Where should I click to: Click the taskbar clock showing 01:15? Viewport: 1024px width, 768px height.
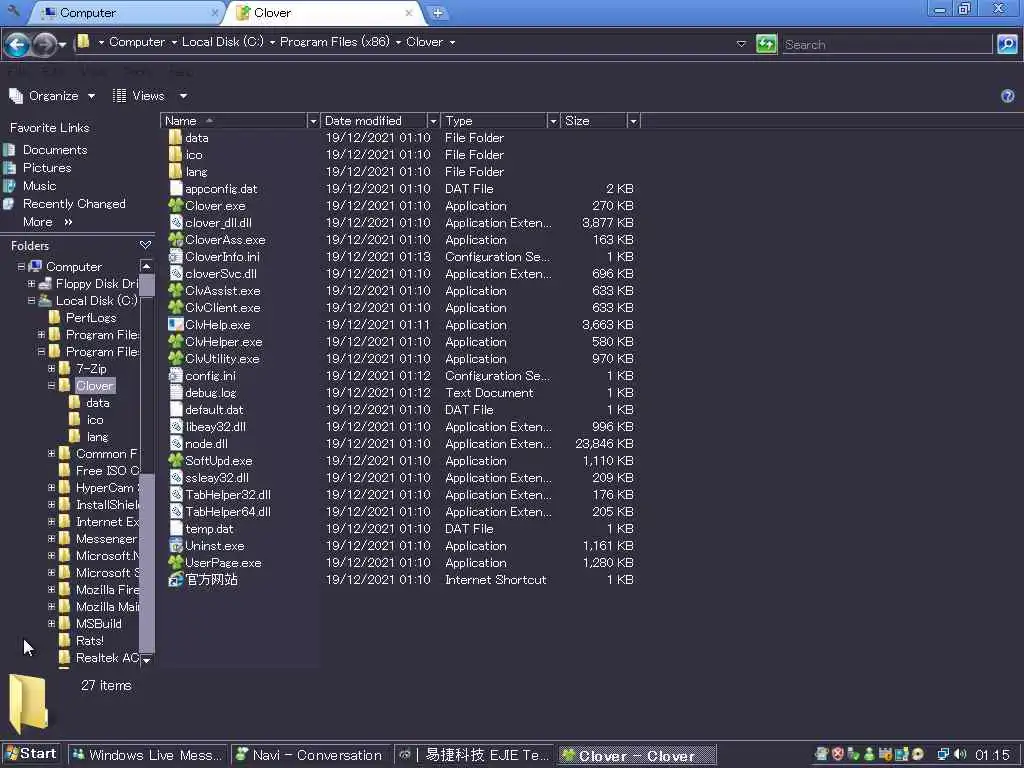pos(993,755)
